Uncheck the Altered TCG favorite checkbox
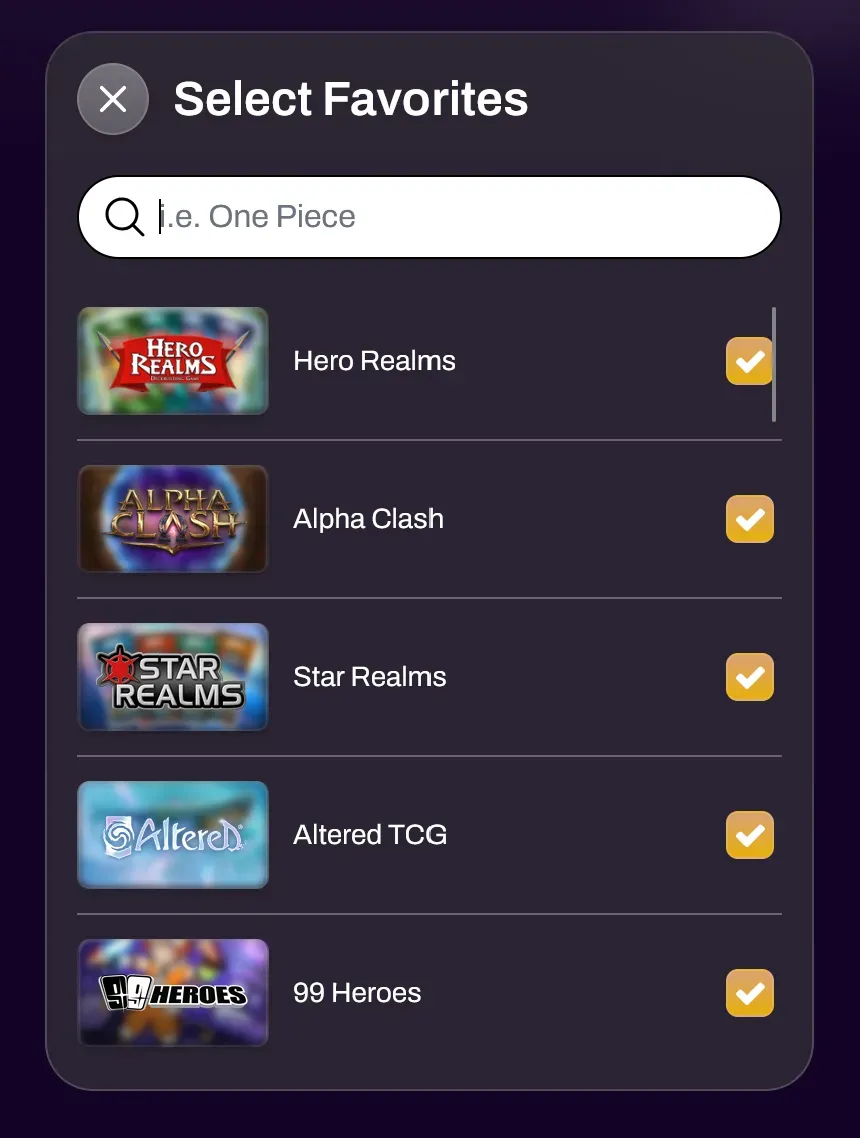Viewport: 860px width, 1138px height. click(x=749, y=835)
